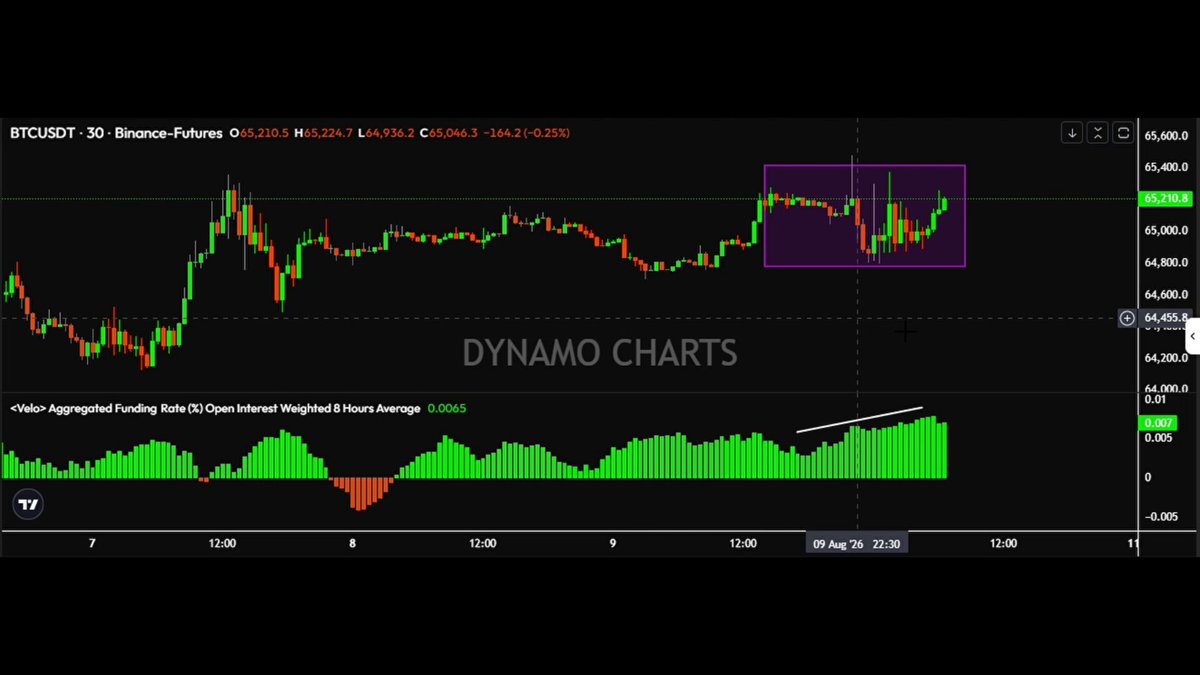This screenshot has width=1200, height=675.
Task: Click the indicator value 0.0065
Action: (446, 408)
